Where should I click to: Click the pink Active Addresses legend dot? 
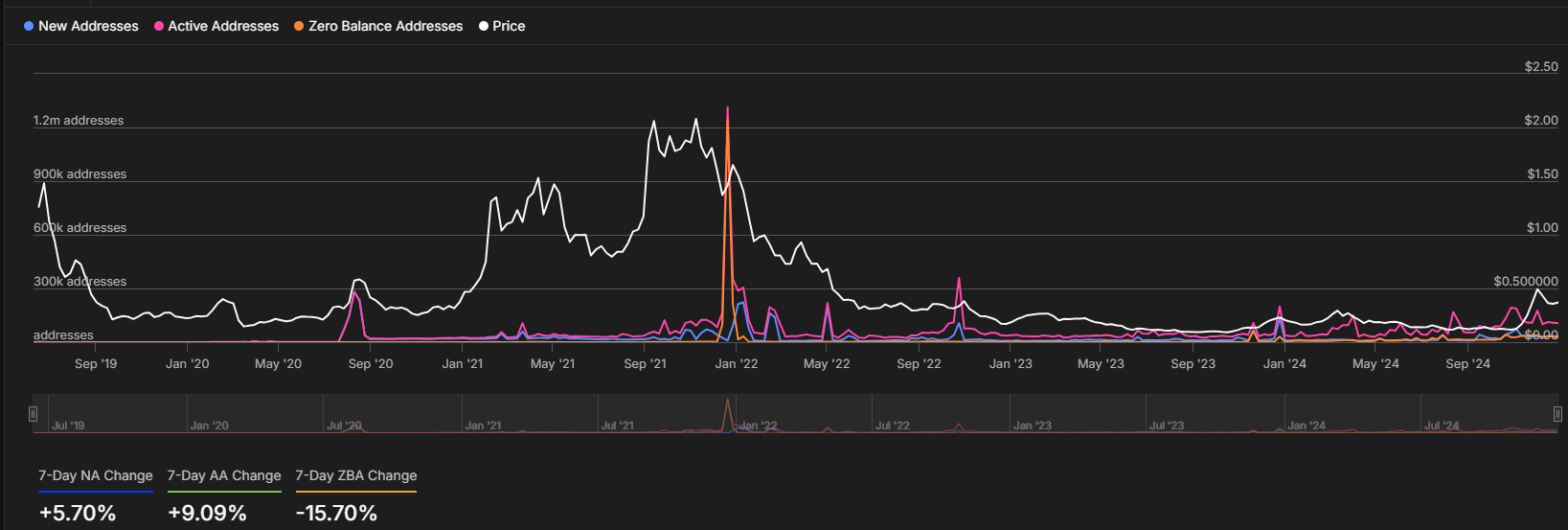tap(159, 26)
